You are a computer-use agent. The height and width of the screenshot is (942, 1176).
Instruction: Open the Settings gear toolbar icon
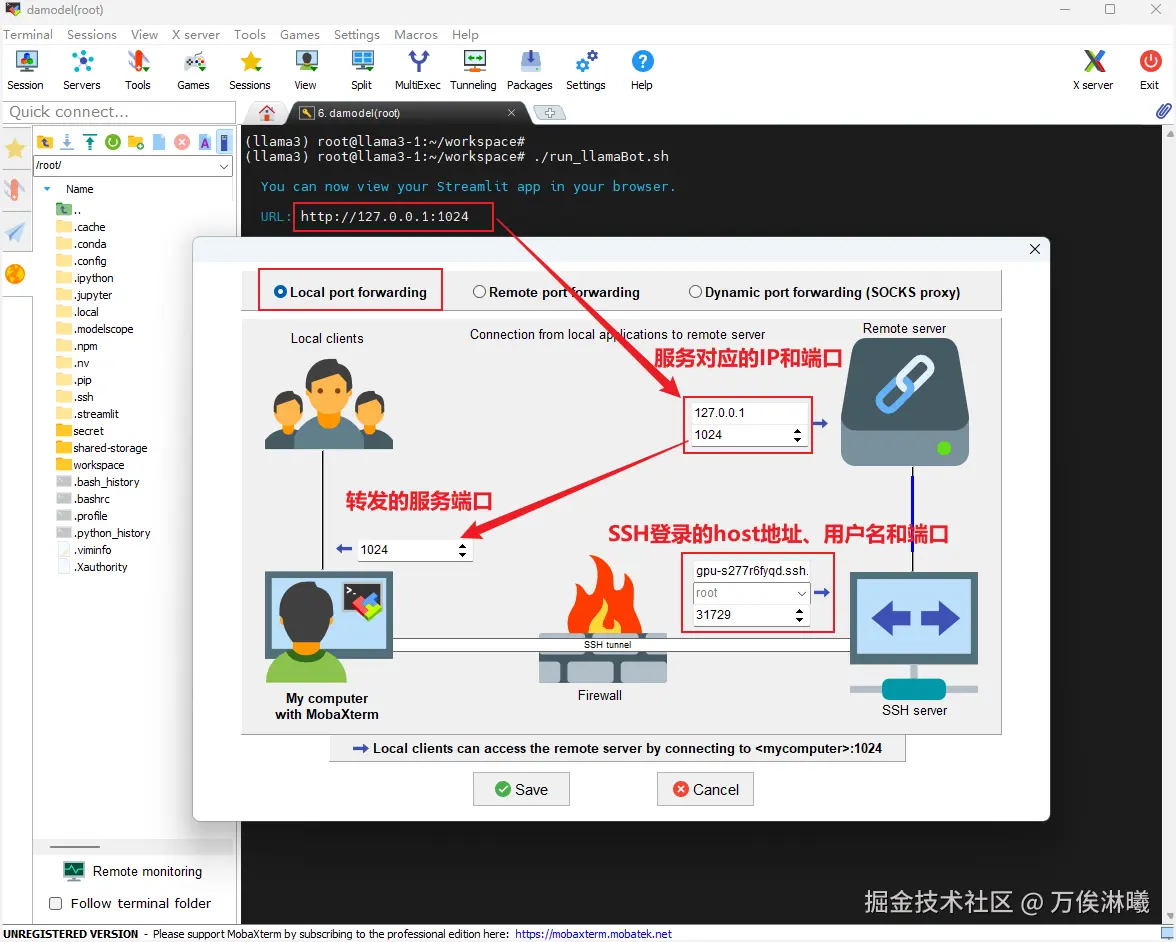coord(586,70)
